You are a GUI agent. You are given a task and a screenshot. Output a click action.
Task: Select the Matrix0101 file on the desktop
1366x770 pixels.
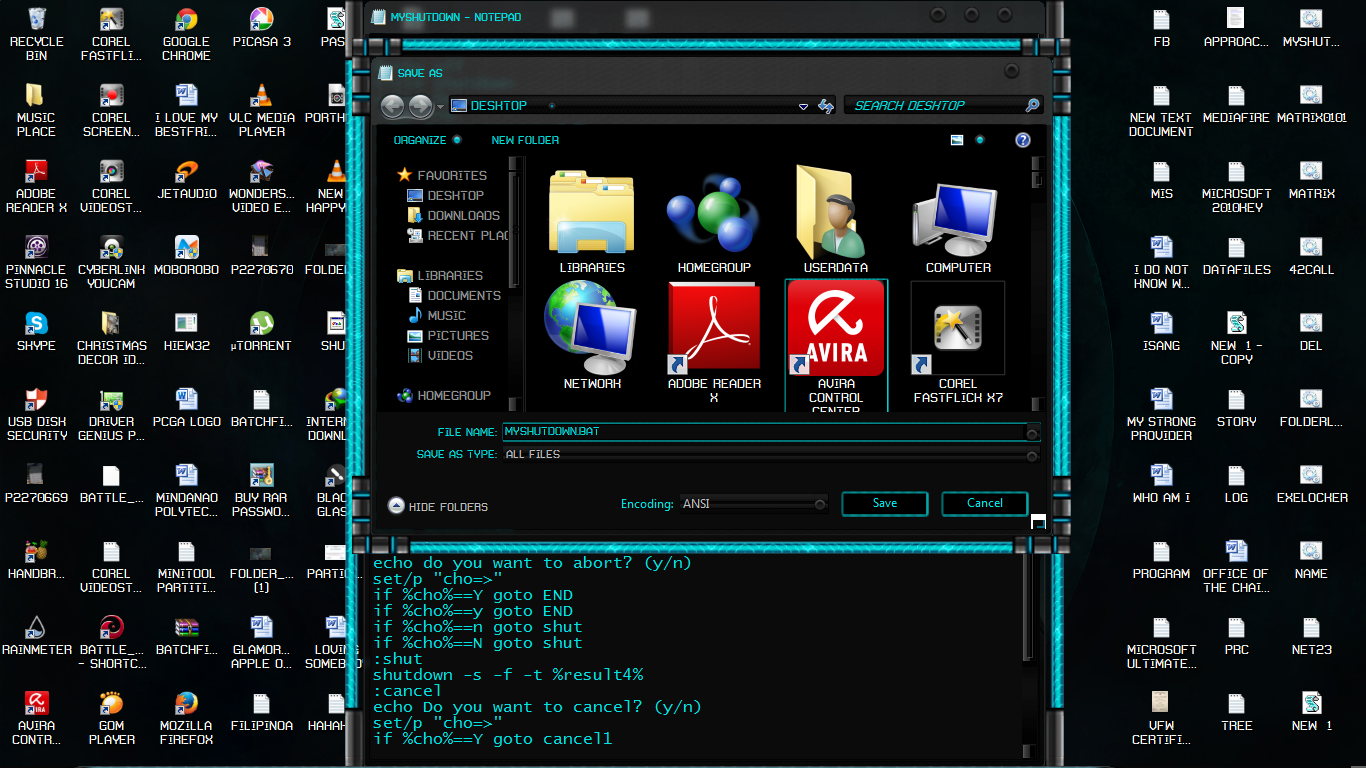coord(1311,103)
